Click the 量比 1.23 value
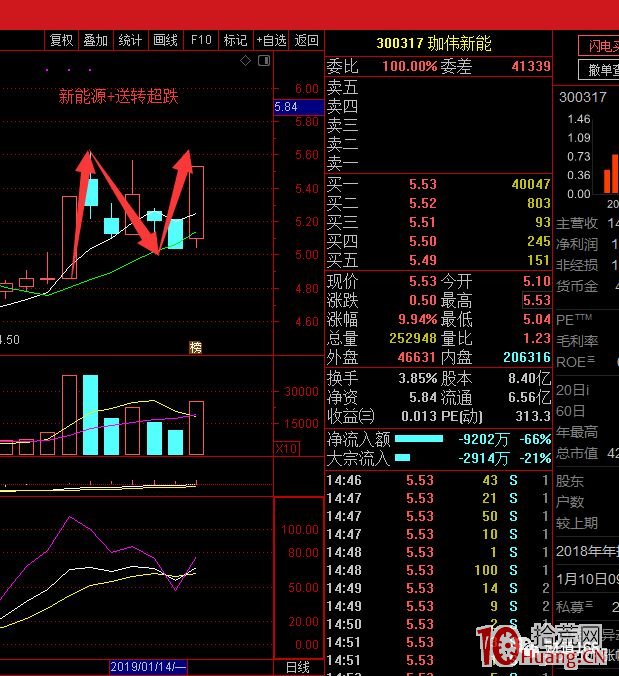 (x=537, y=338)
